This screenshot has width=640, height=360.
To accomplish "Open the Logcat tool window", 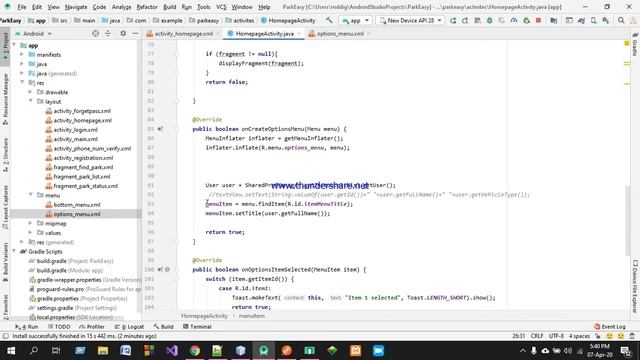I will [129, 327].
